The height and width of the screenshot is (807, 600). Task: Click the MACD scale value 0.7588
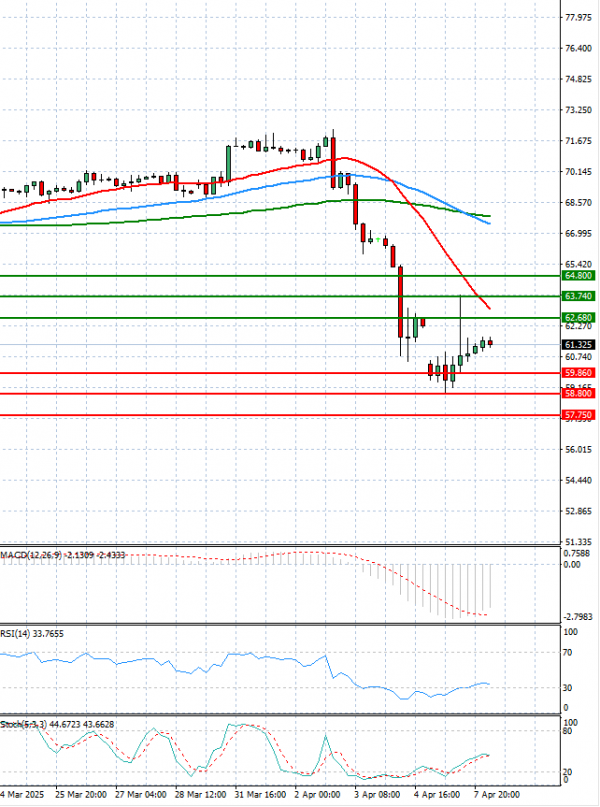pyautogui.click(x=577, y=554)
